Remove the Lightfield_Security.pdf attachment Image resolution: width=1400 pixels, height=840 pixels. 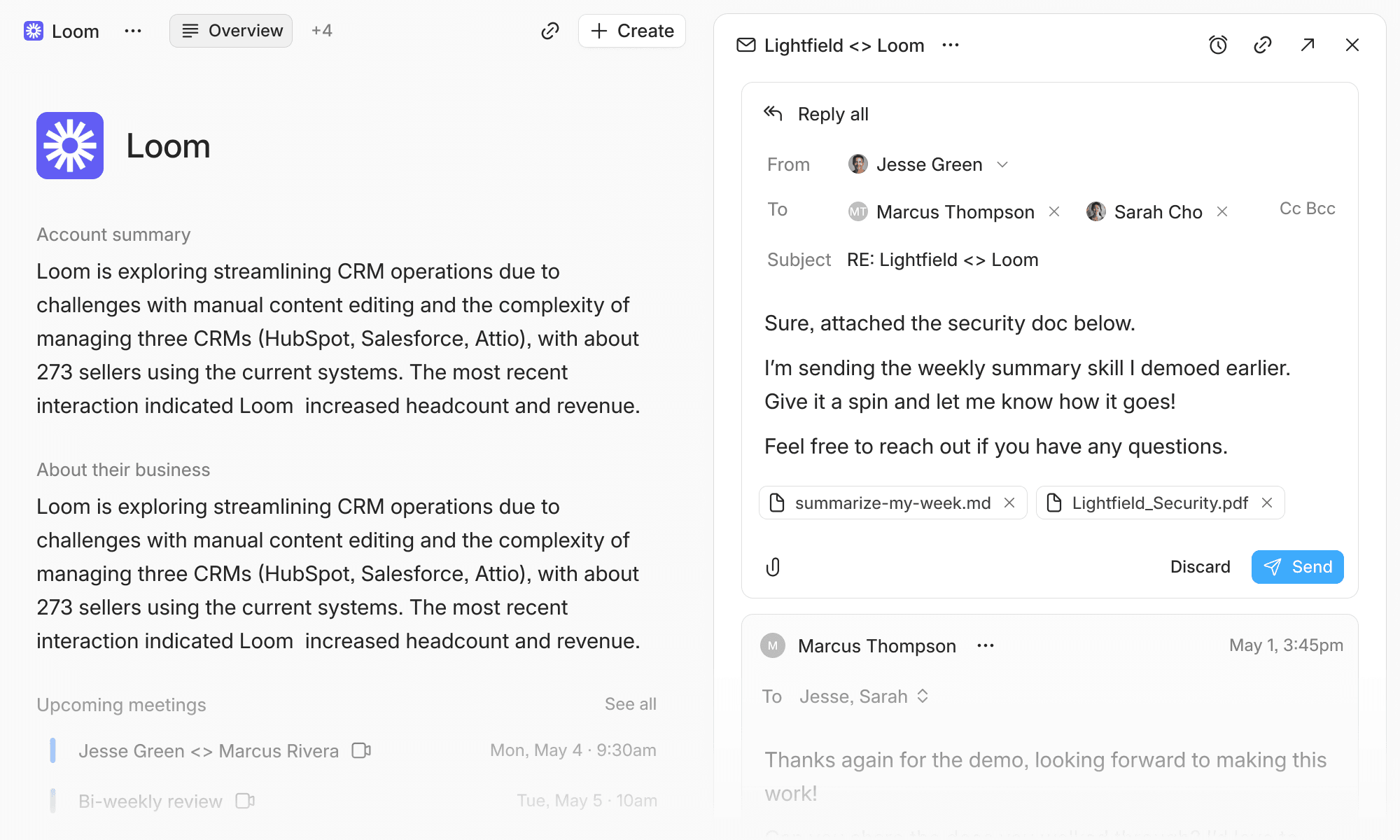coord(1267,503)
